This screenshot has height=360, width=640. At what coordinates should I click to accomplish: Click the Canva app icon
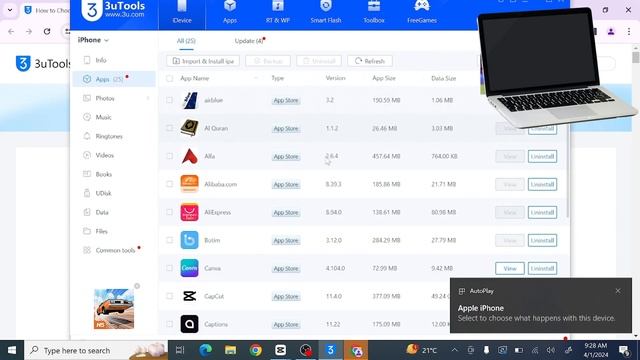(189, 268)
